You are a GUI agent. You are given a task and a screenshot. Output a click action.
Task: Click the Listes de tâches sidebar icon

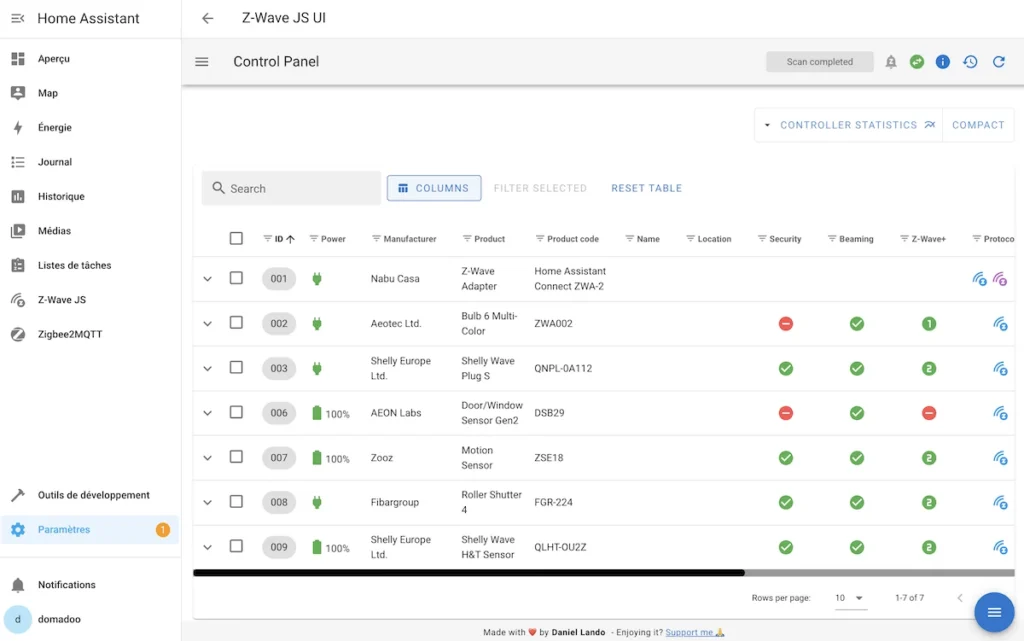click(18, 266)
